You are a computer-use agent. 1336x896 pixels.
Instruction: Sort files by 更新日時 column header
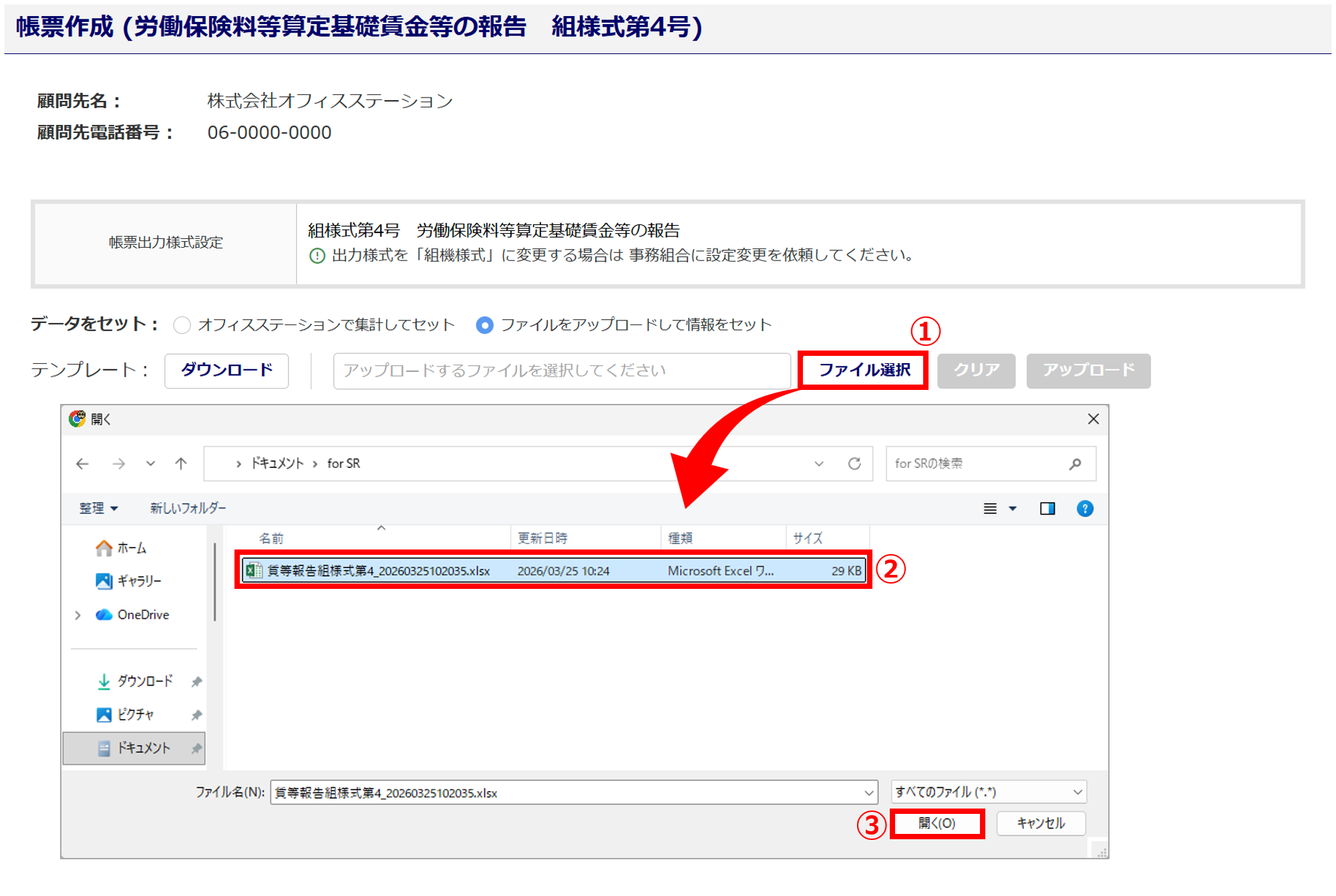click(x=542, y=538)
